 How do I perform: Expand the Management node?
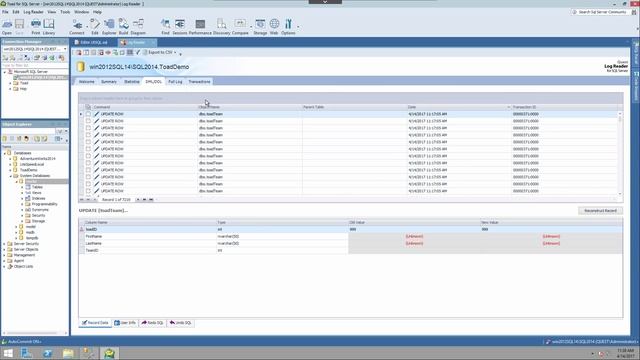coord(4,255)
